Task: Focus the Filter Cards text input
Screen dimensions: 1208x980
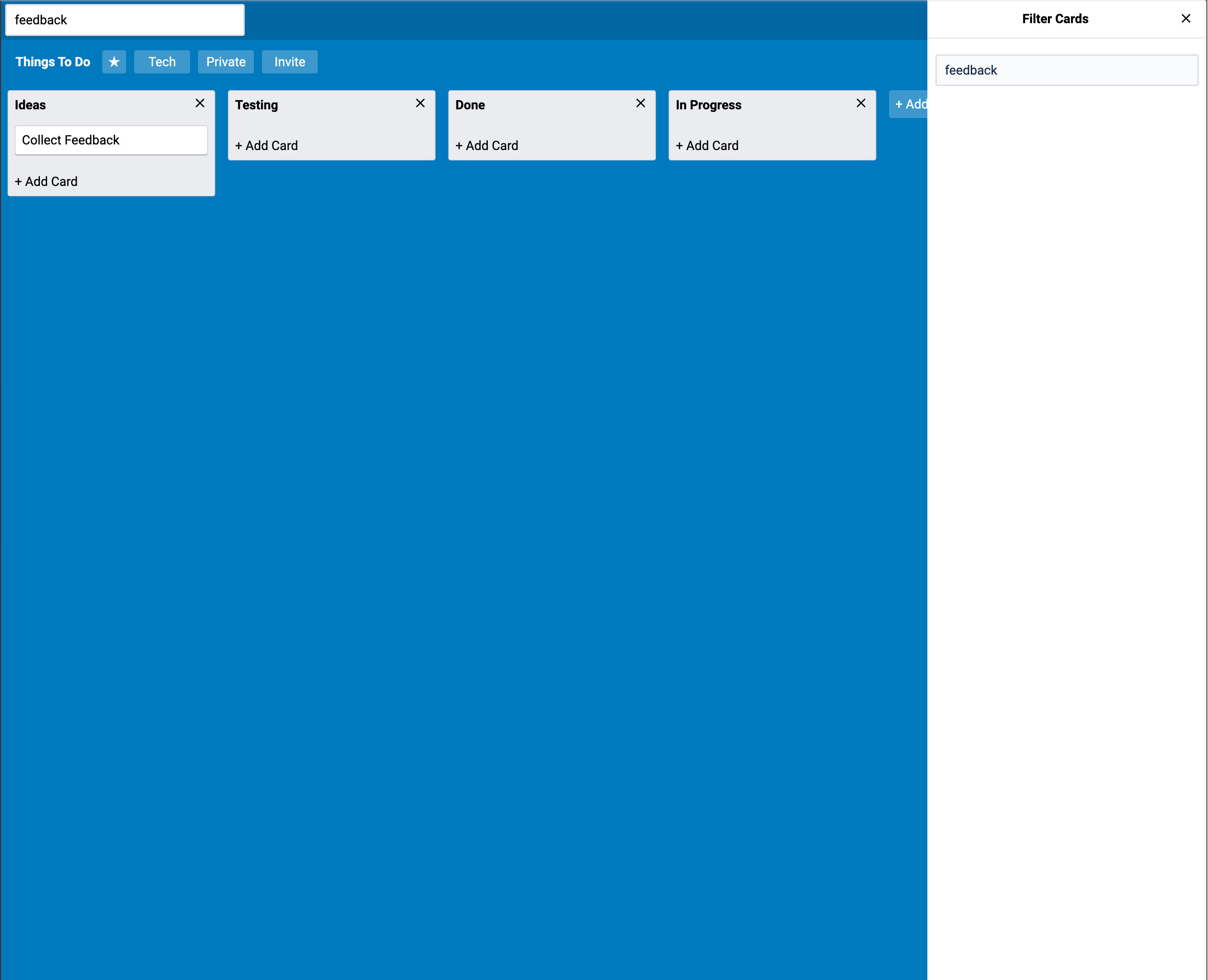Action: click(1066, 71)
